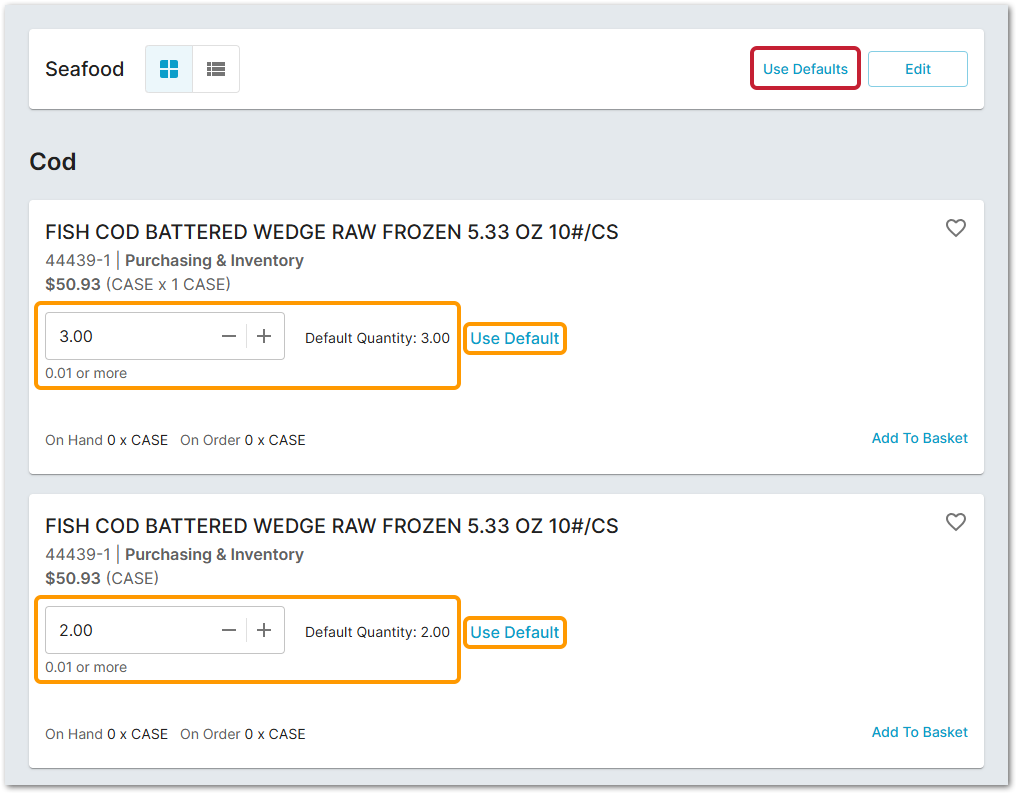The image size is (1017, 794).
Task: Apply Use Default beside Default Quantity 3.00
Action: coord(515,338)
